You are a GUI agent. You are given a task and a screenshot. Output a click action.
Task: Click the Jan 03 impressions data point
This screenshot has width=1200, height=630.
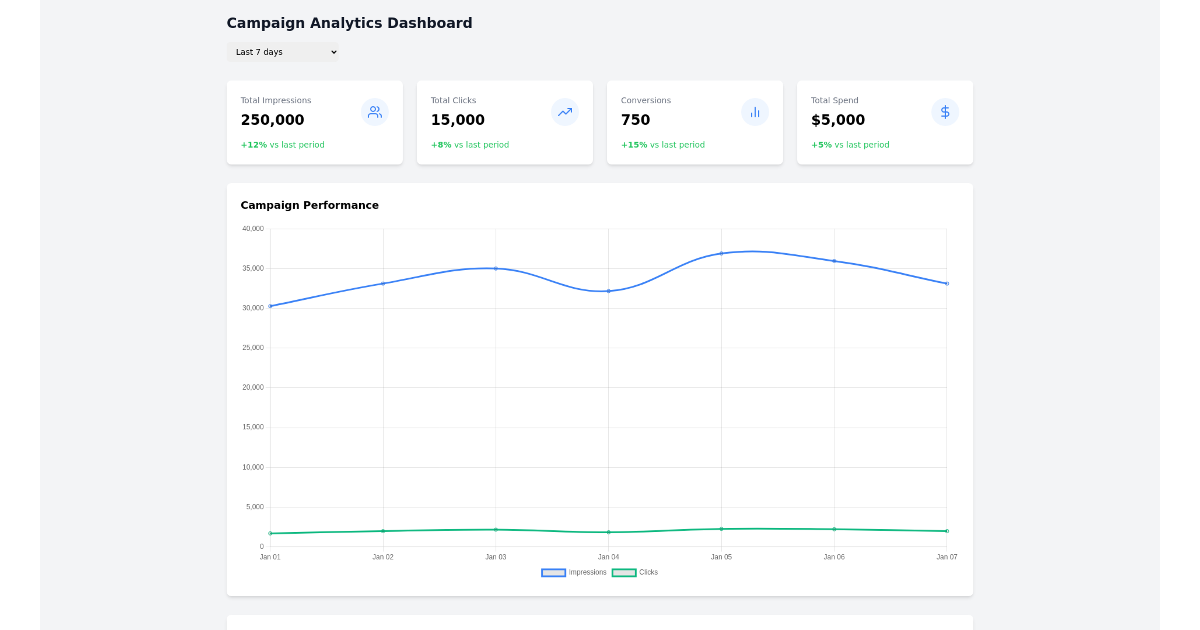point(495,268)
